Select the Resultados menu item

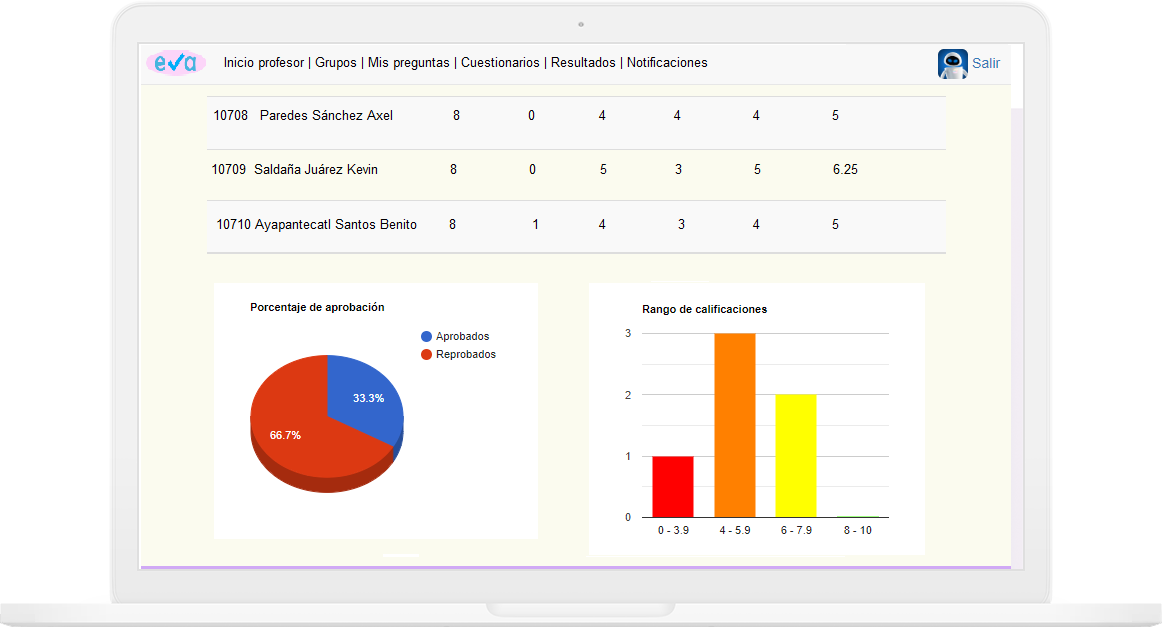[583, 63]
